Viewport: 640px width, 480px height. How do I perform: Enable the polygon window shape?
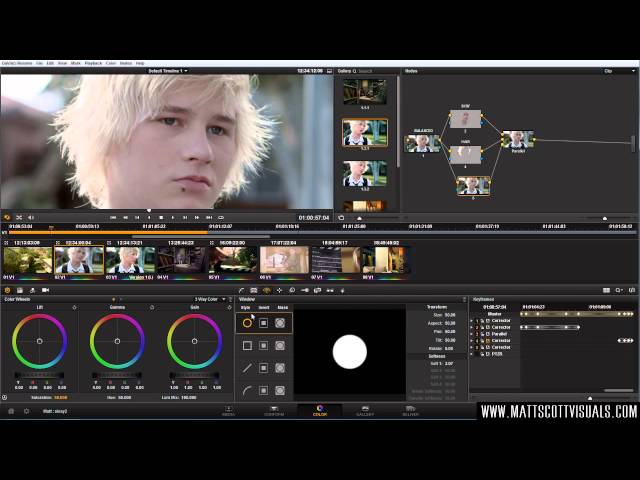coord(247,368)
